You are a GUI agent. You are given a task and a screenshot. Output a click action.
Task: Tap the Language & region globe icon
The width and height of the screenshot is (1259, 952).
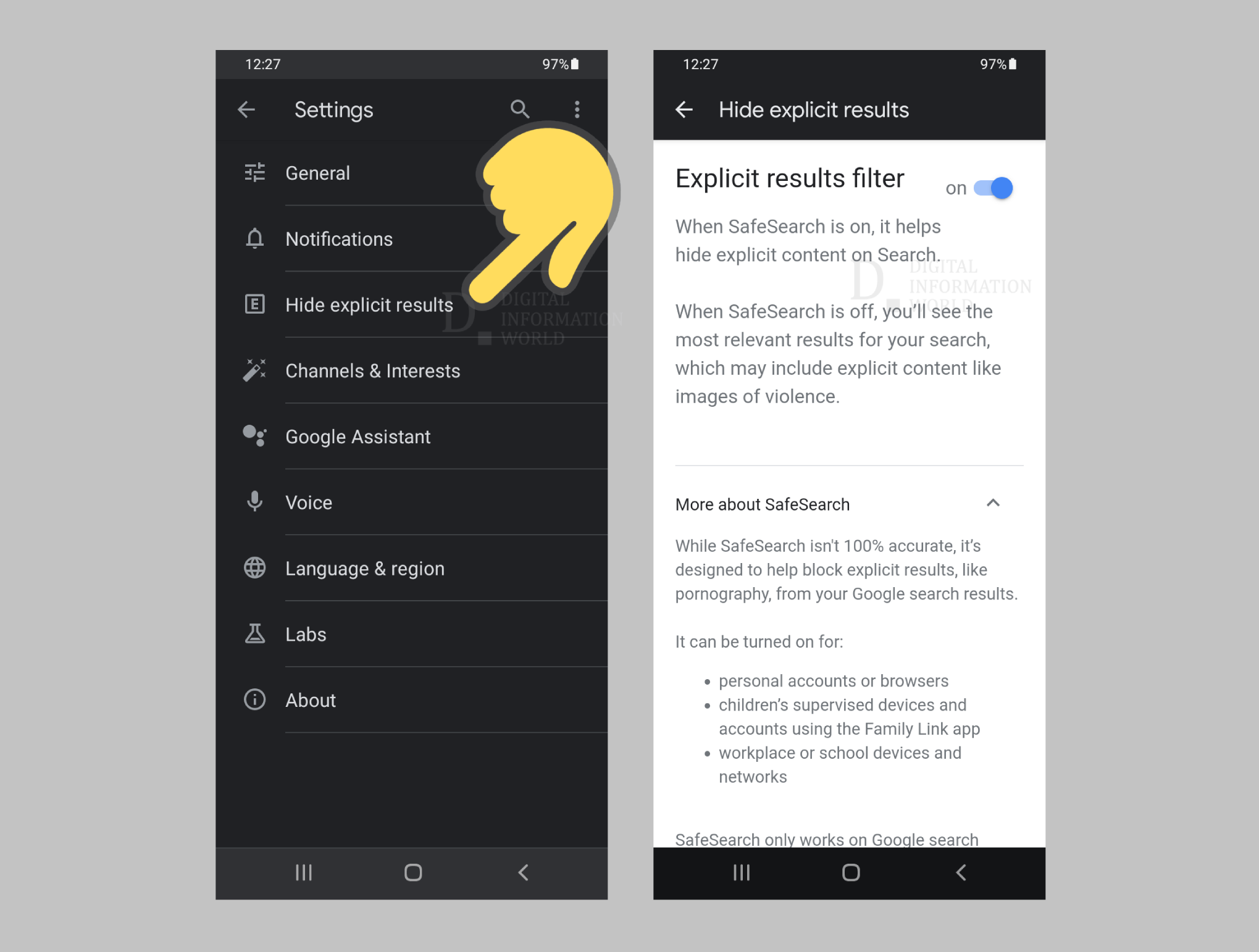click(x=256, y=568)
